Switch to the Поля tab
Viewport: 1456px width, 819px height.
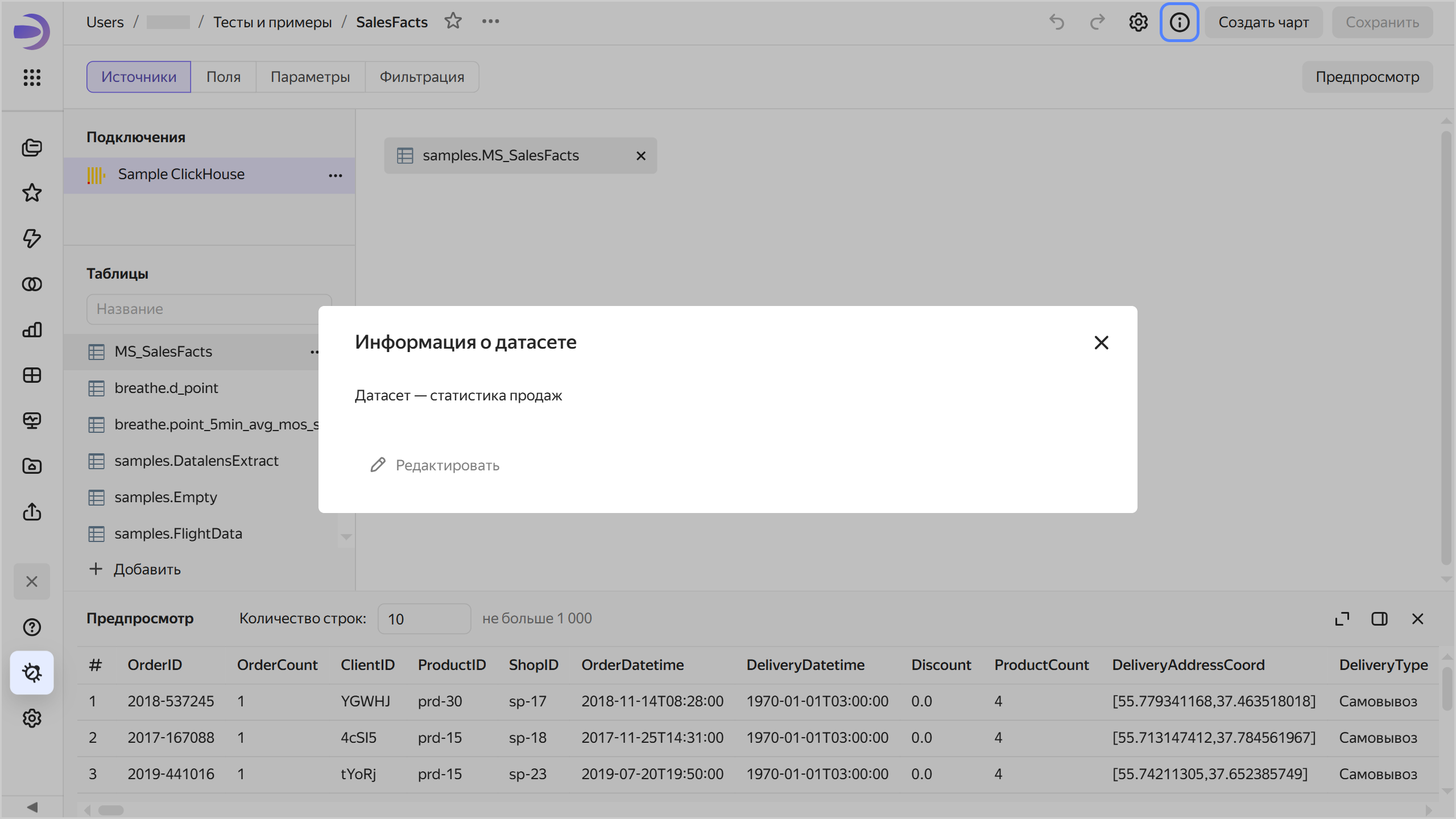tap(223, 77)
